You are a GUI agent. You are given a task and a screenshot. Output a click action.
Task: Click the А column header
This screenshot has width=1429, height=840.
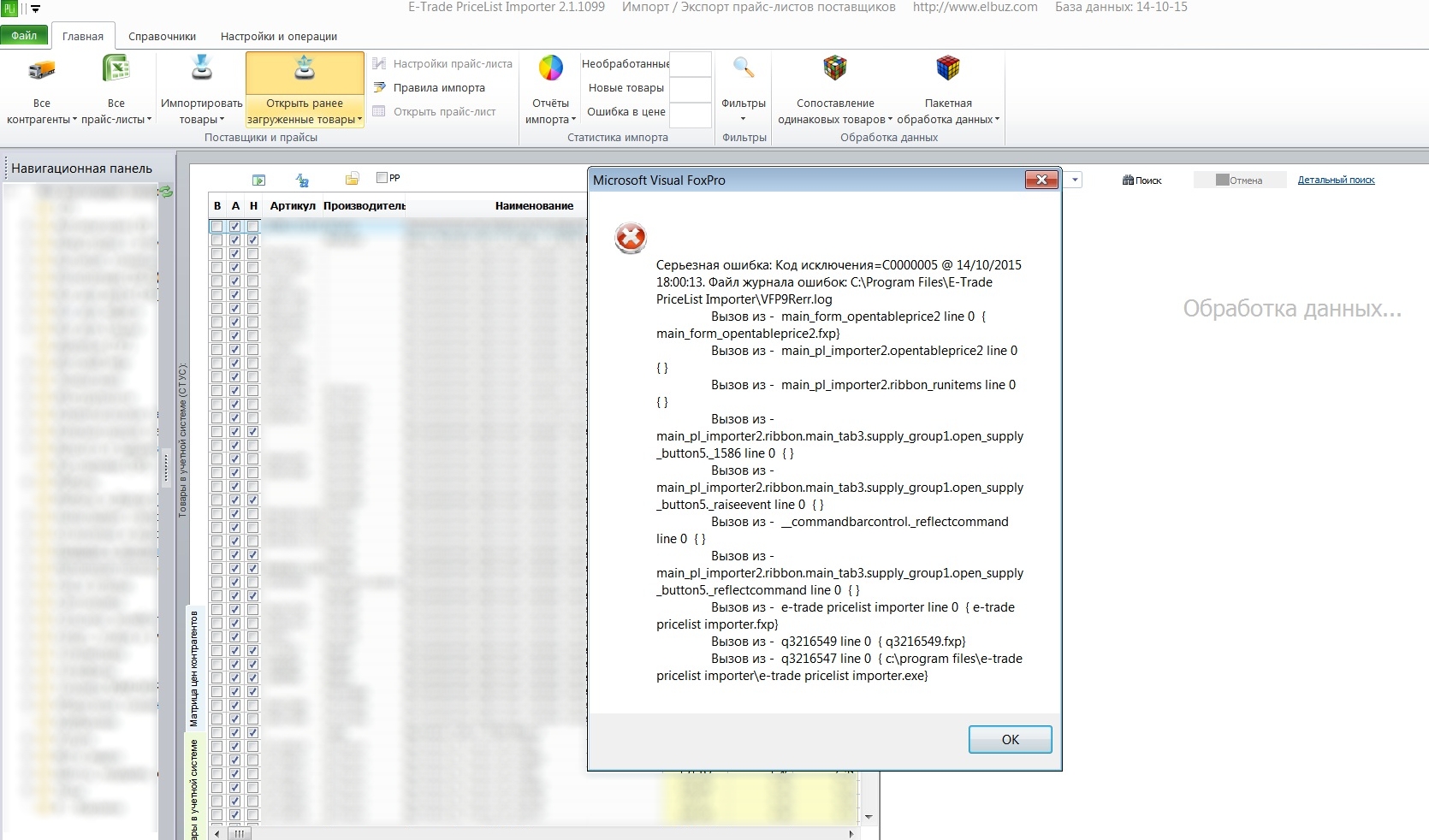click(235, 205)
